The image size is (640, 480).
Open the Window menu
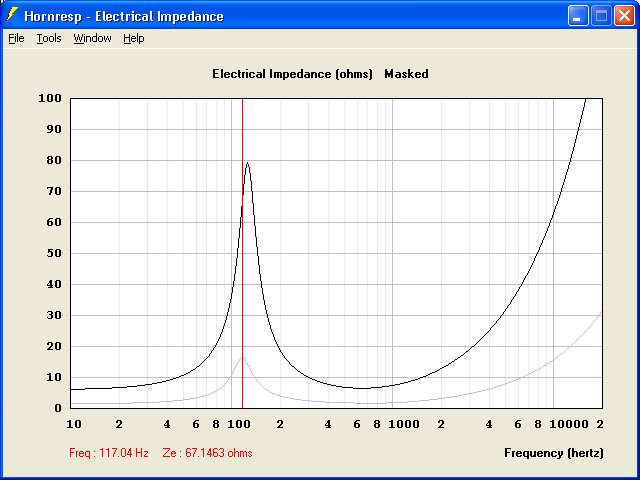[92, 38]
